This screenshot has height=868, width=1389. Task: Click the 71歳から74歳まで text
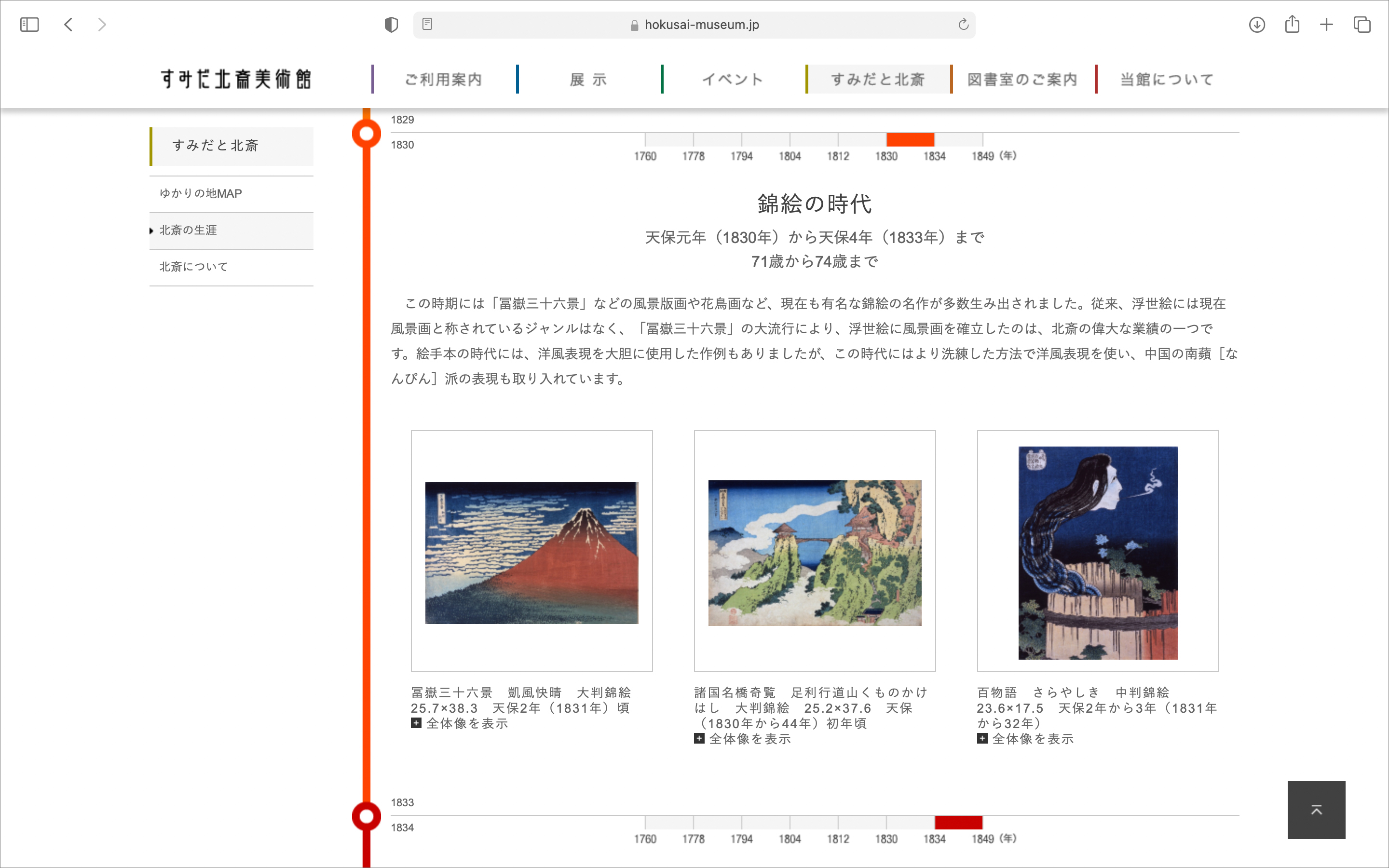[x=815, y=262]
